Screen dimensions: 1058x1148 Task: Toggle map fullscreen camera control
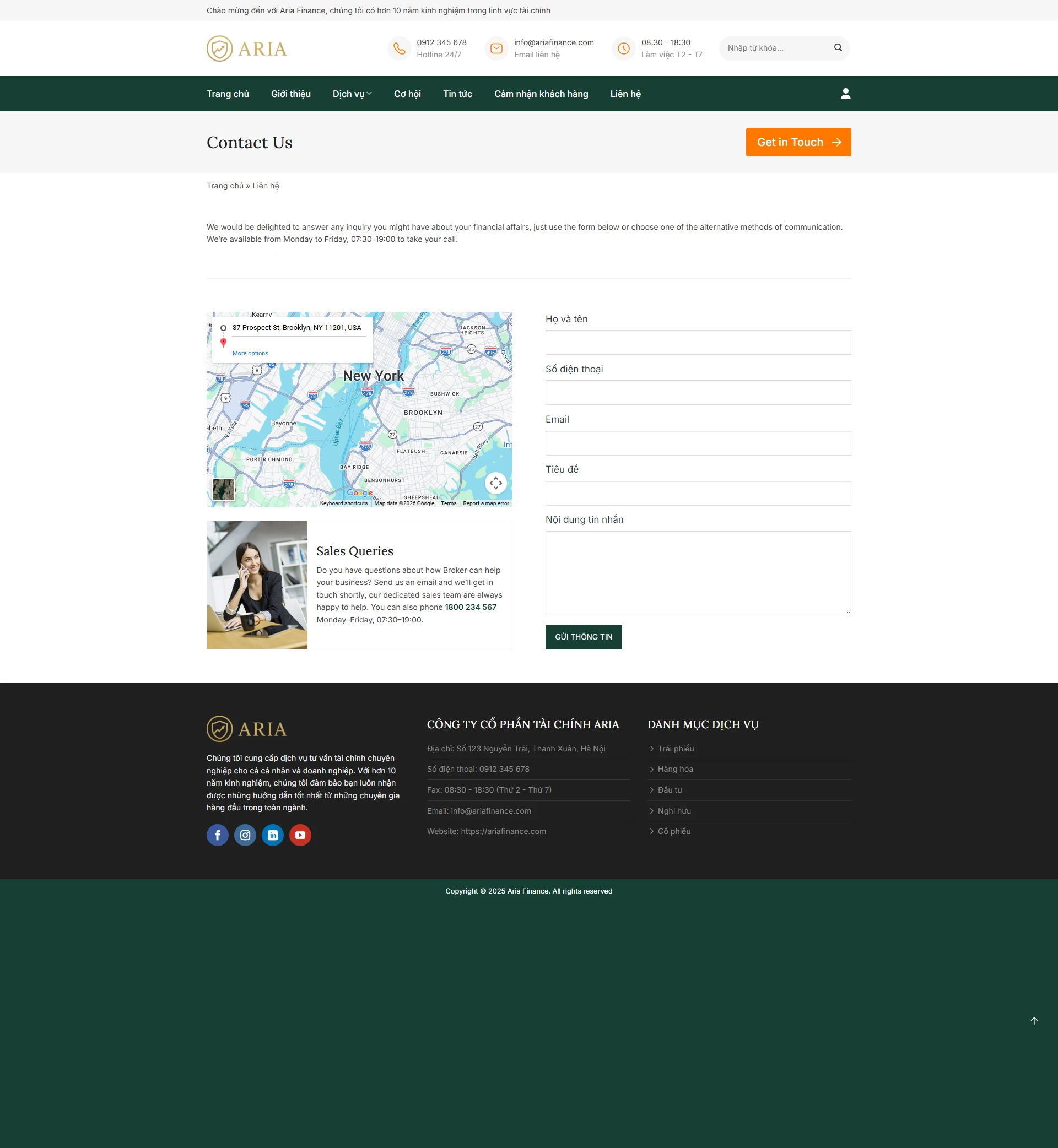[x=496, y=483]
